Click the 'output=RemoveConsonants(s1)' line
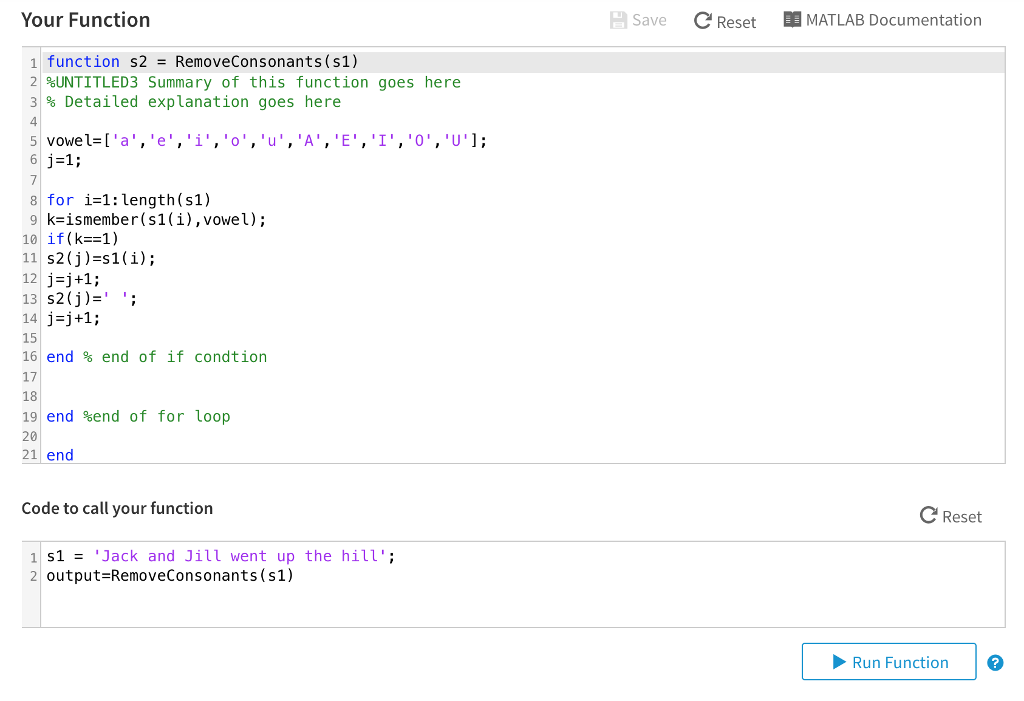Screen dimensions: 1024x701 click(170, 576)
